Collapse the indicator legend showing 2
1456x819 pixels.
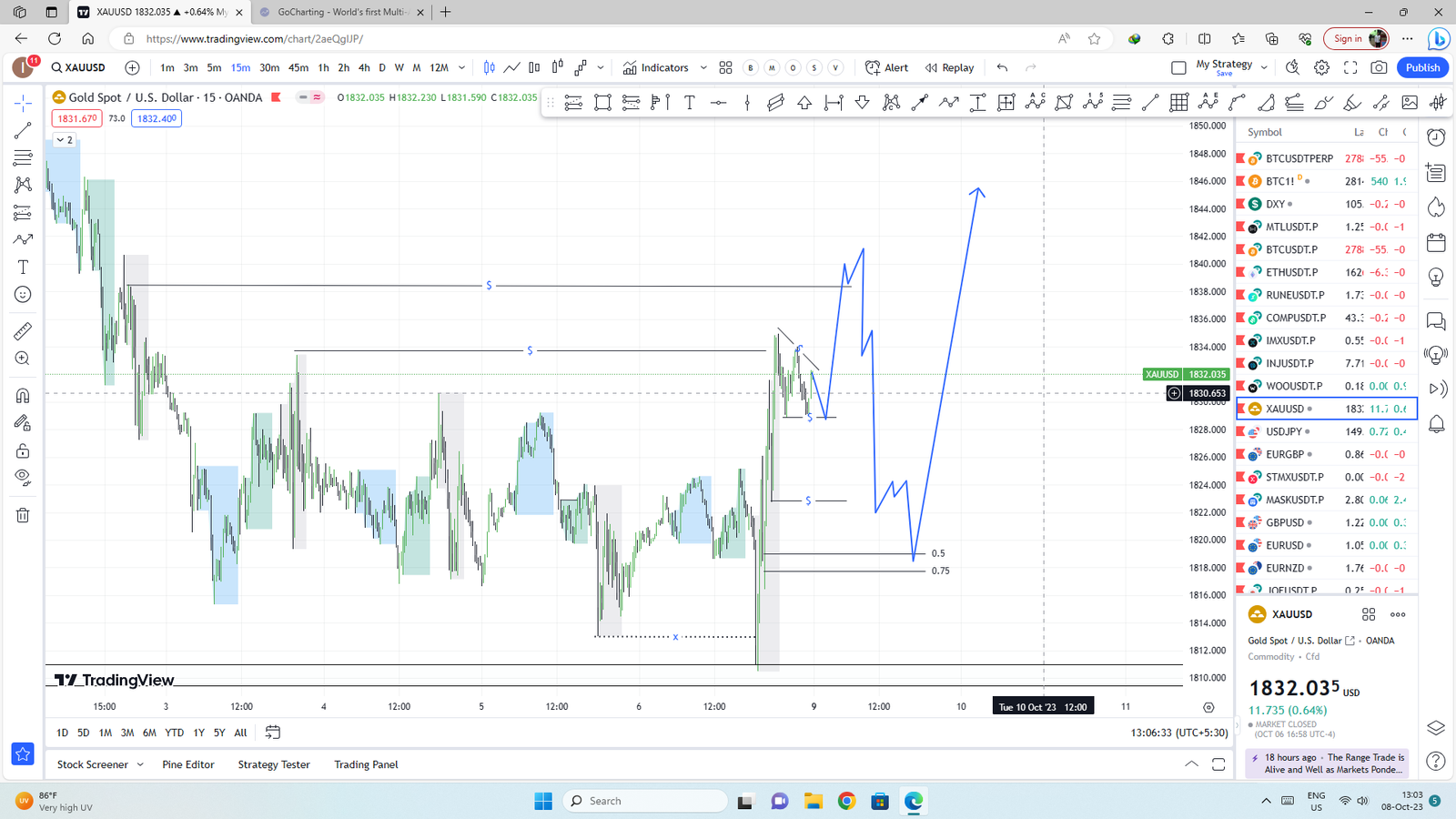click(64, 140)
